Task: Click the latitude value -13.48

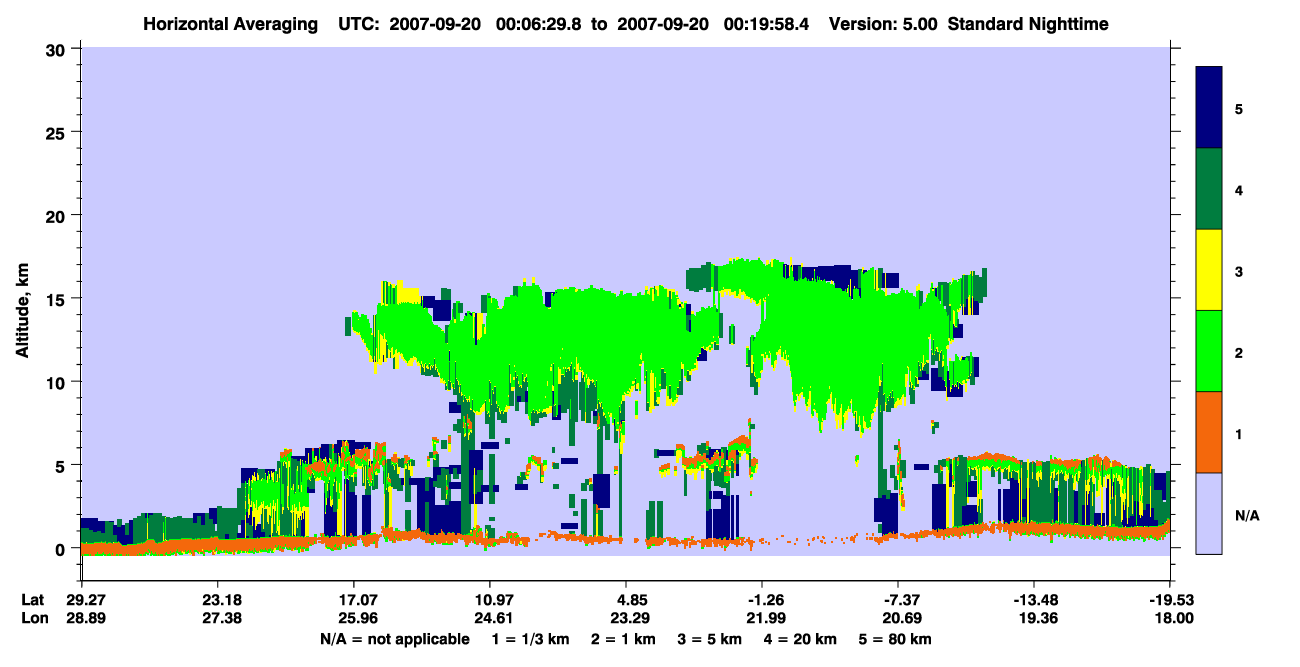Action: 1034,600
